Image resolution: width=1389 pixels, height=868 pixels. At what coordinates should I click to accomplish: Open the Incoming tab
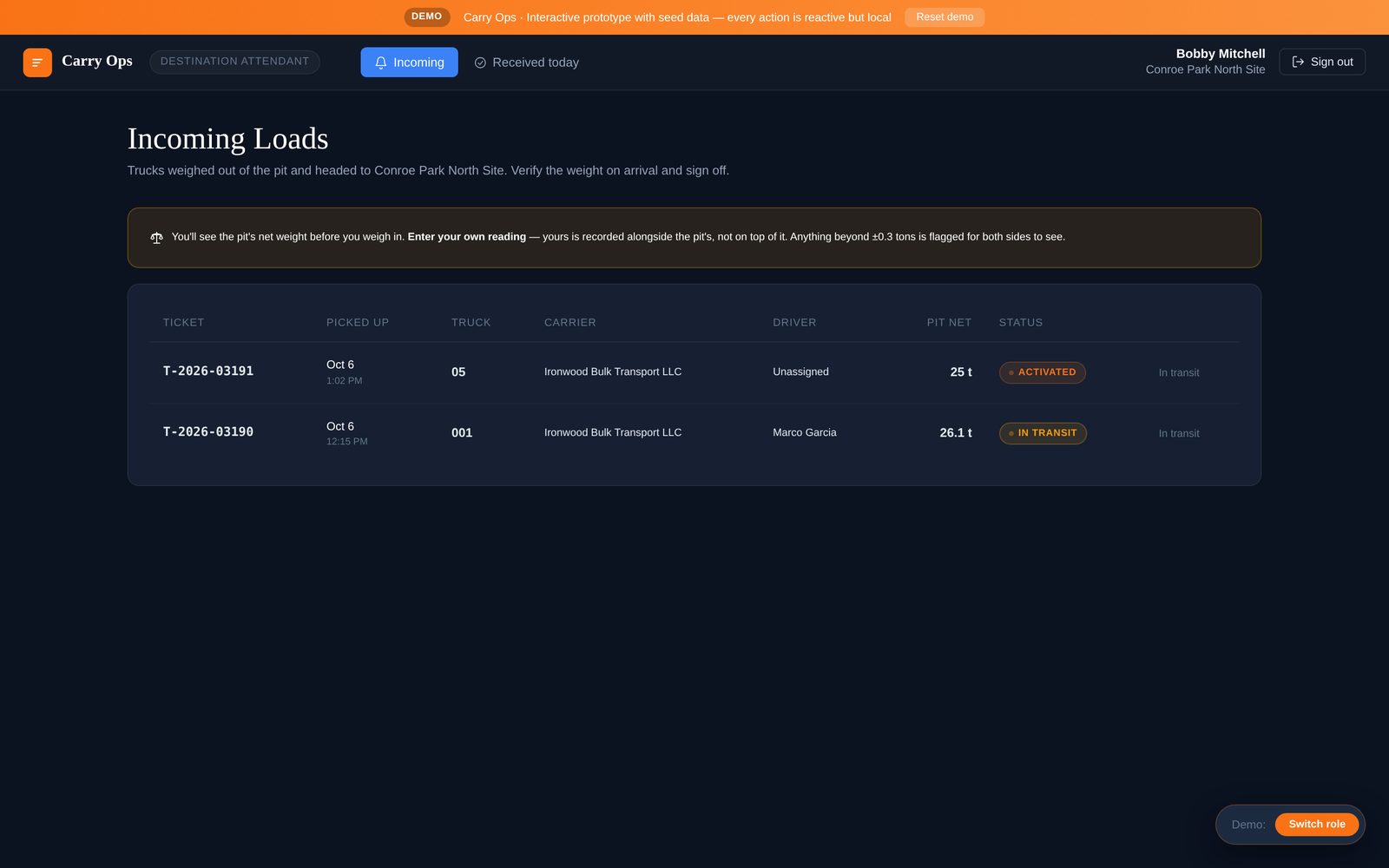(x=409, y=62)
